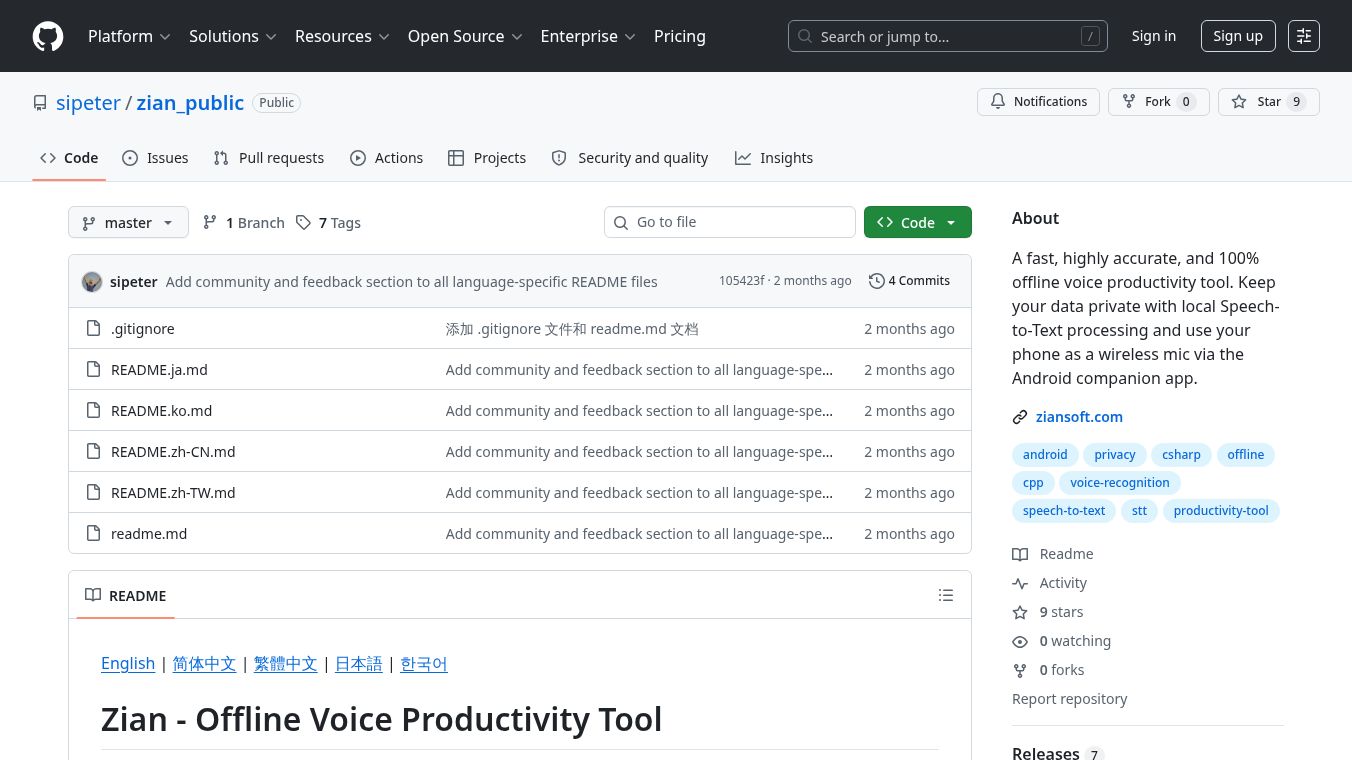Open the Insights tab
Screen dimensions: 1352x760
pyautogui.click(x=774, y=158)
